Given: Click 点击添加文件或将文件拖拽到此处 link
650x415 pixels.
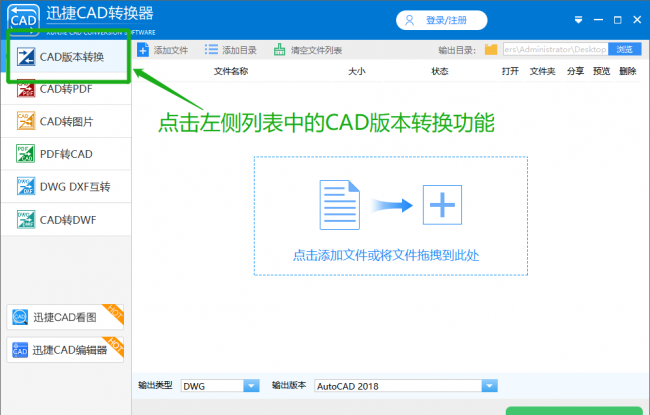Looking at the screenshot, I should click(386, 255).
